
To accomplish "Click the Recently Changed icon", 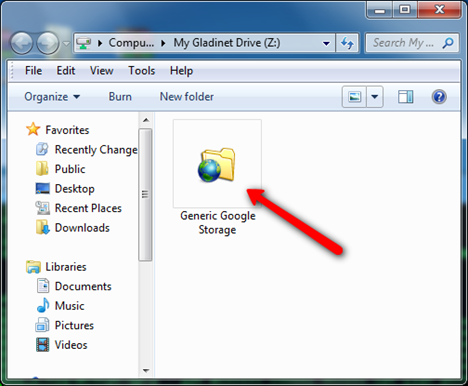I will (42, 149).
